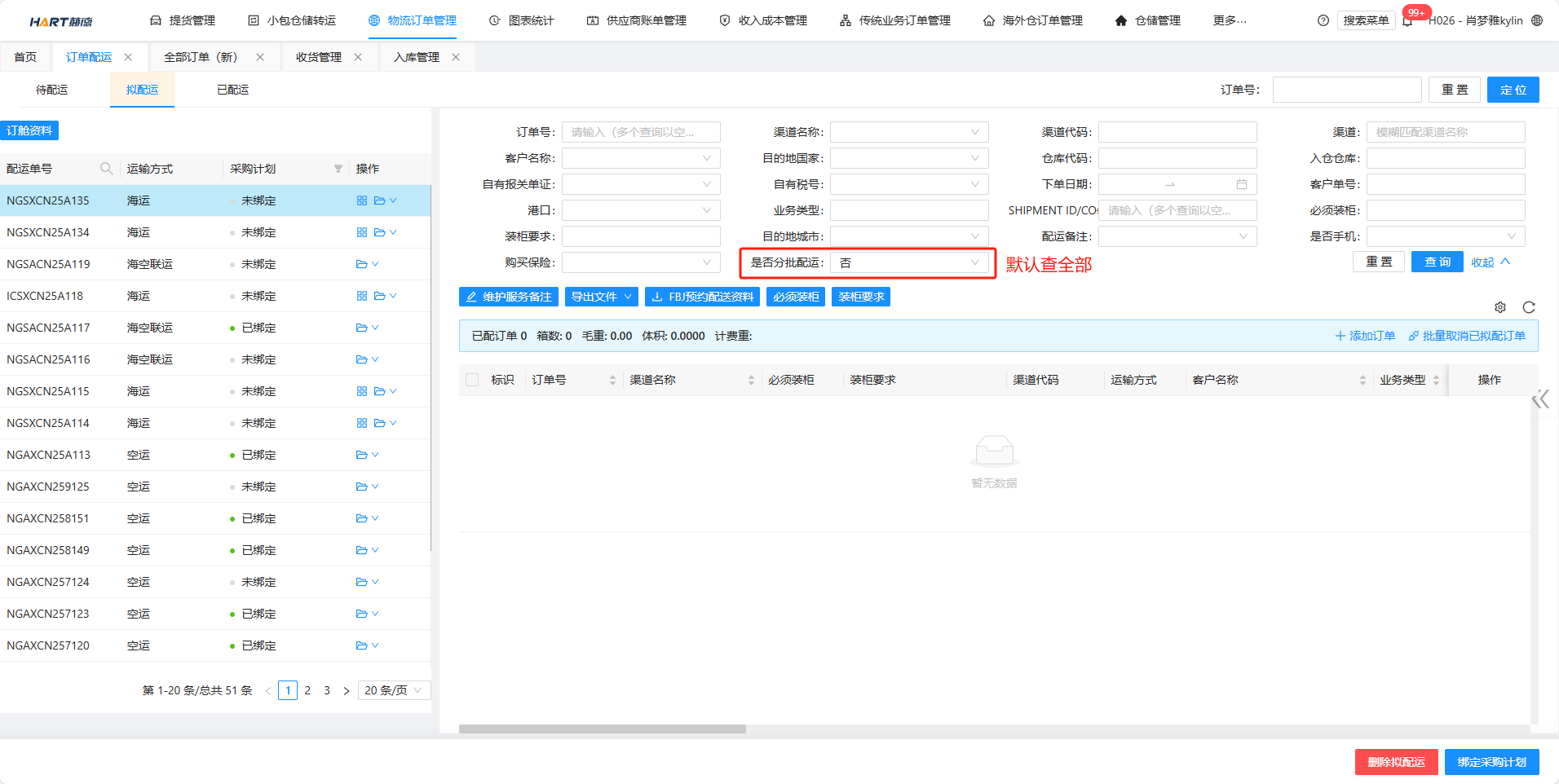Click the table settings gear icon
This screenshot has width=1559, height=784.
click(x=1499, y=307)
